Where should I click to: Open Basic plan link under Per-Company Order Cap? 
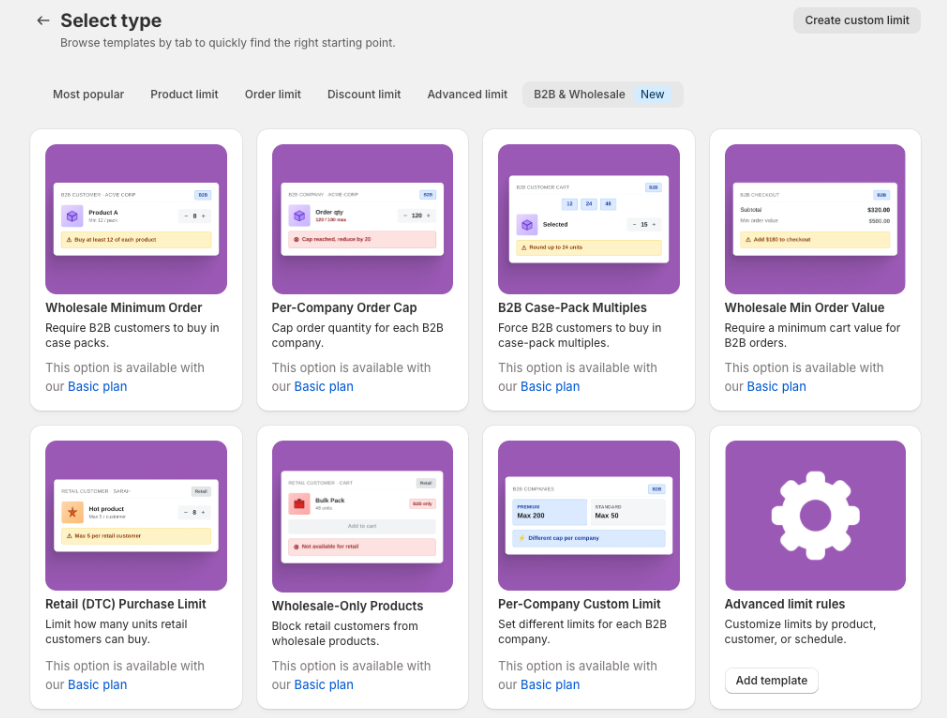[324, 386]
